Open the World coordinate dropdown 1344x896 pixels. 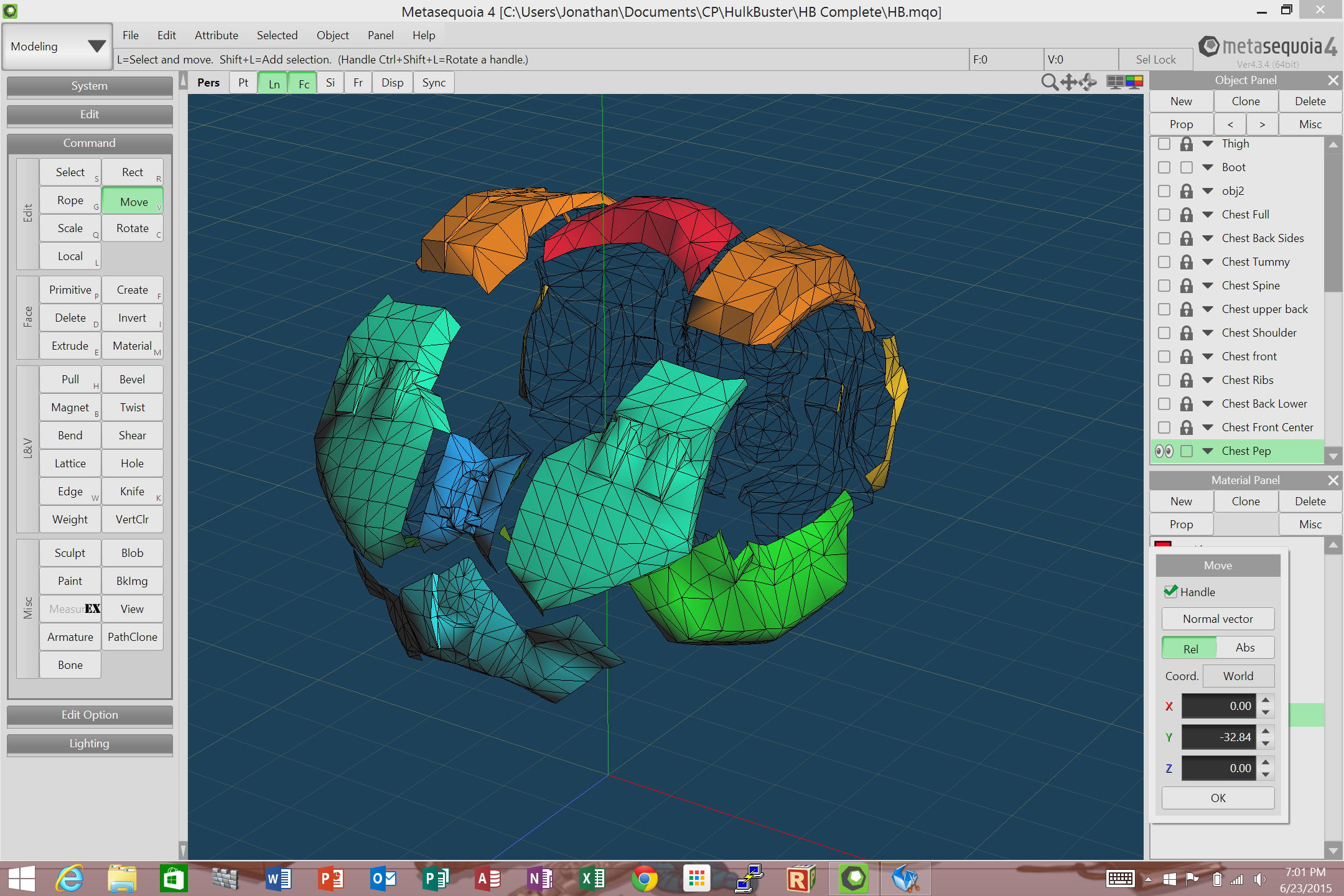point(1238,676)
